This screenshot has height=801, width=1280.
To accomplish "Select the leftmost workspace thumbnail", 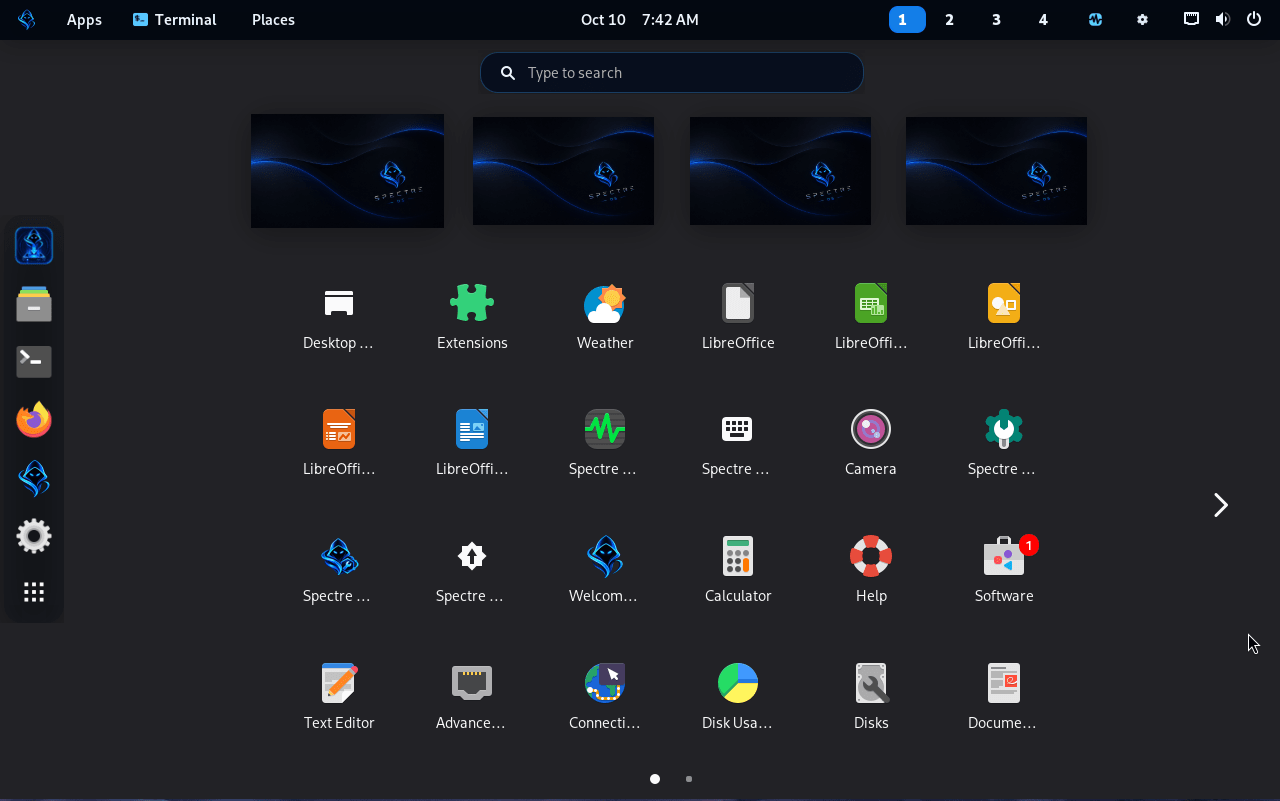I will tap(347, 171).
